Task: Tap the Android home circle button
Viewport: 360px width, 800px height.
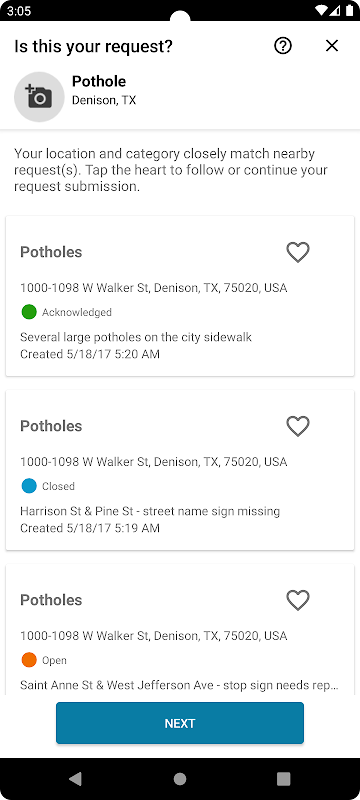Action: 180,779
